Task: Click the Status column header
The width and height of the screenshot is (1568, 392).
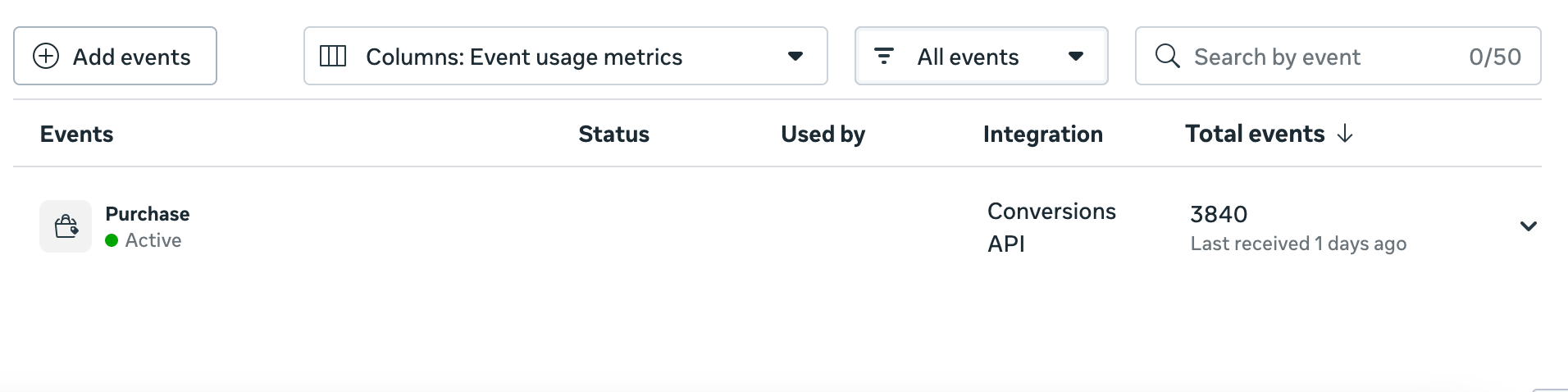Action: pyautogui.click(x=613, y=134)
